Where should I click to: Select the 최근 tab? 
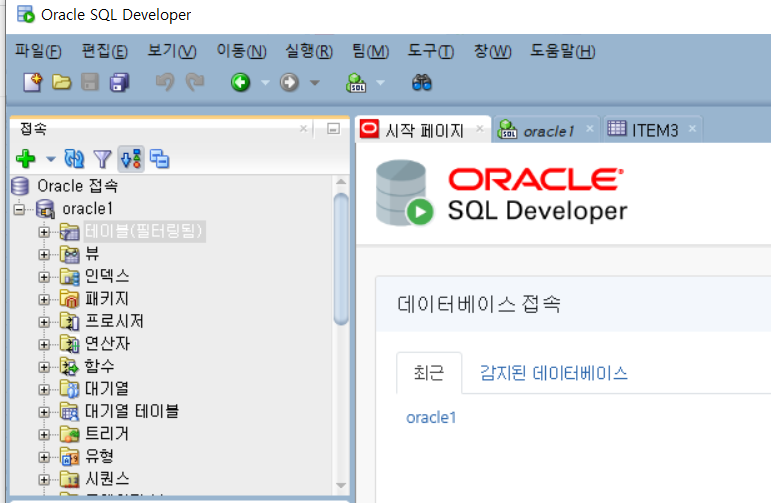[429, 373]
